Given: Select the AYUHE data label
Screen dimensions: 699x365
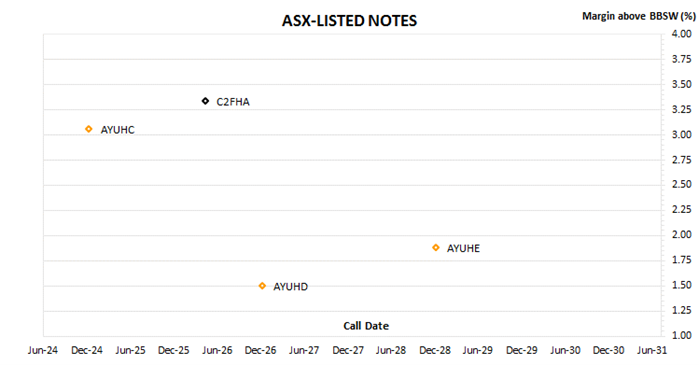Looking at the screenshot, I should coord(464,249).
